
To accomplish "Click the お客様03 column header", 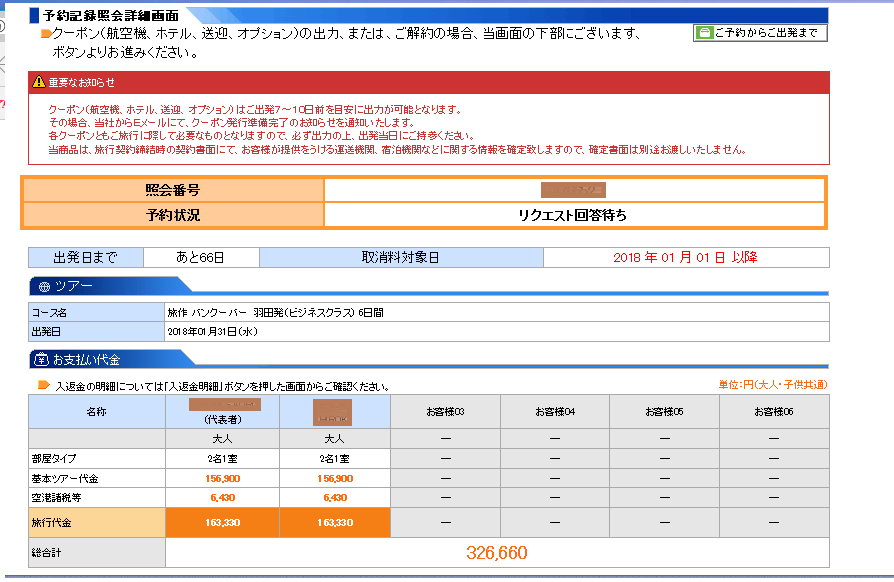I will [445, 412].
